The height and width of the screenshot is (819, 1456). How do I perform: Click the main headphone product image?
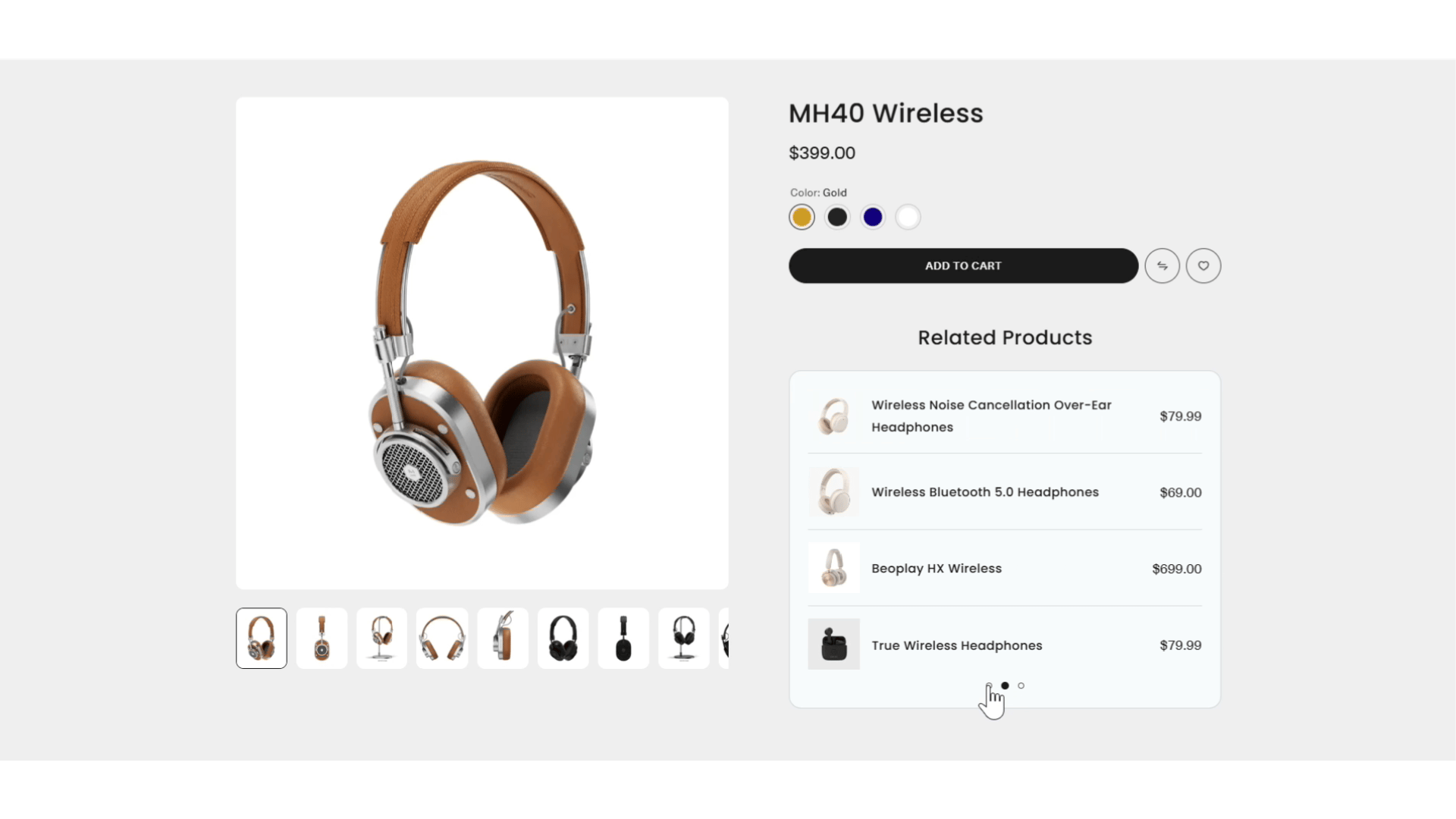[x=482, y=343]
